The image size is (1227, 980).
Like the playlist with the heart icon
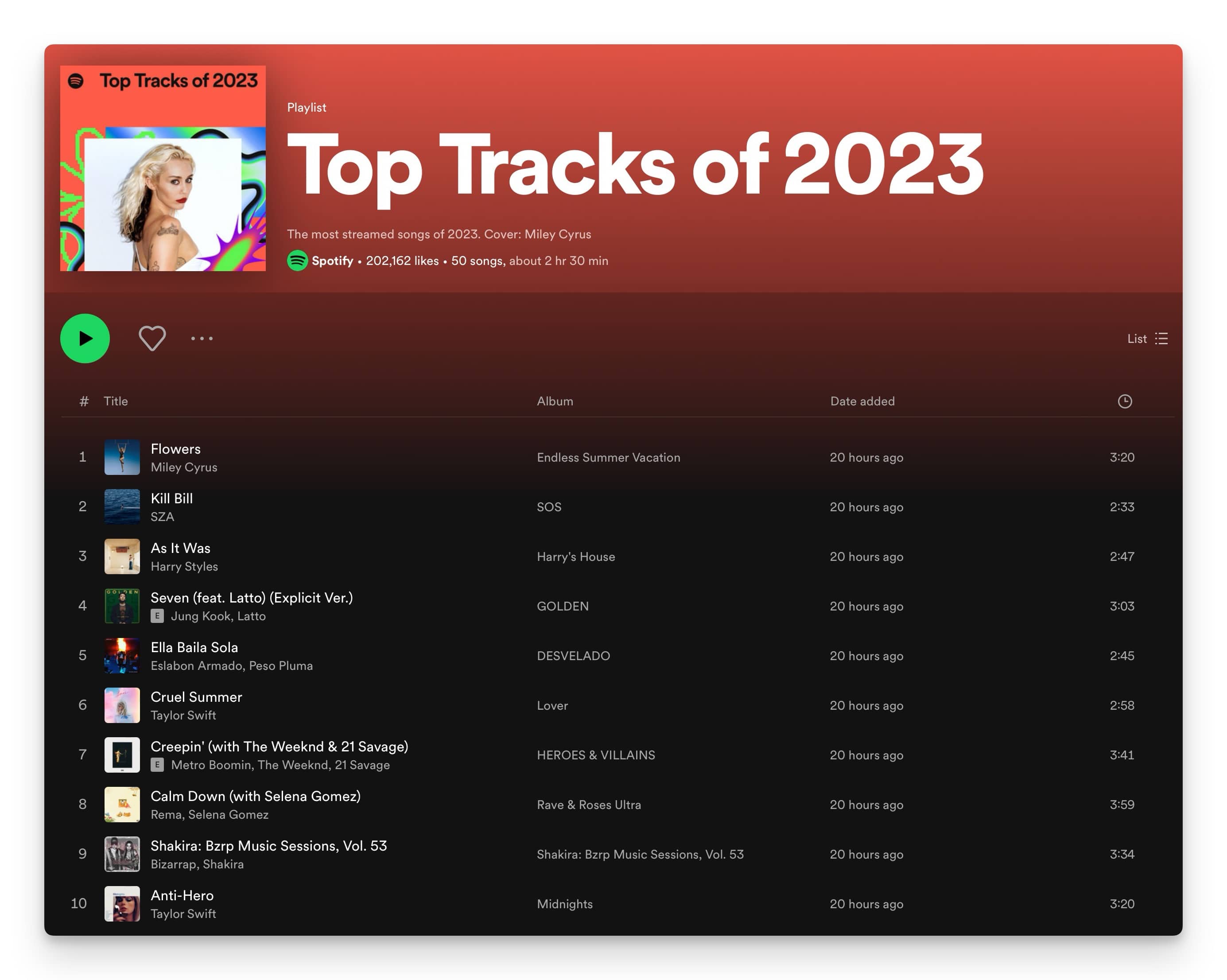pyautogui.click(x=152, y=338)
